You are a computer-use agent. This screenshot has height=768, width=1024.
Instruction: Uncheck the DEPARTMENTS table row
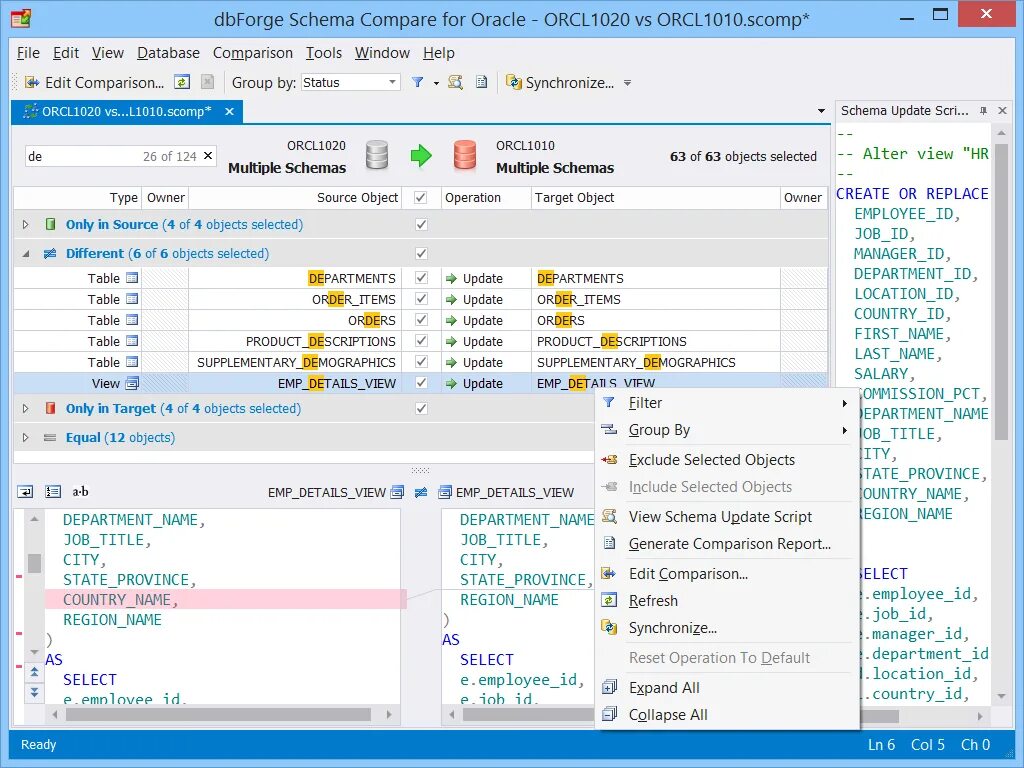click(421, 278)
